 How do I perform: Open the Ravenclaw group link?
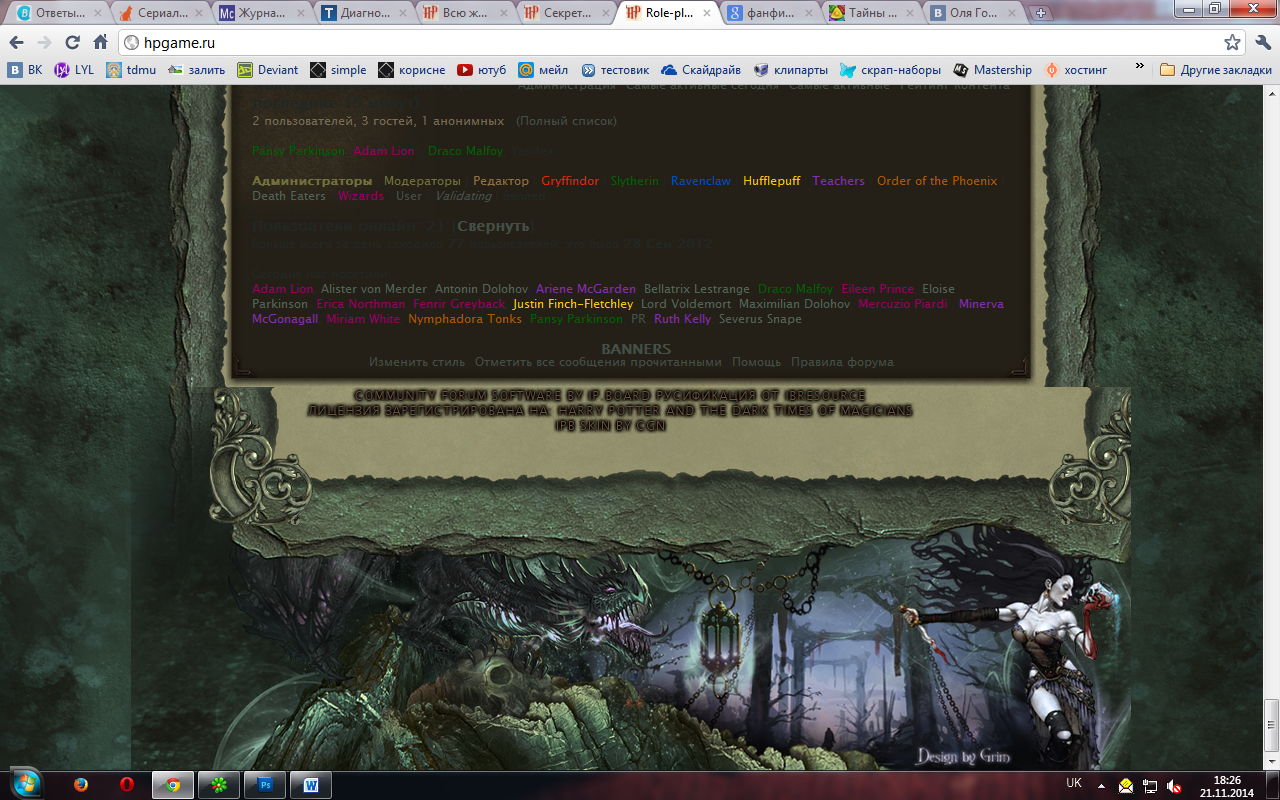click(701, 181)
